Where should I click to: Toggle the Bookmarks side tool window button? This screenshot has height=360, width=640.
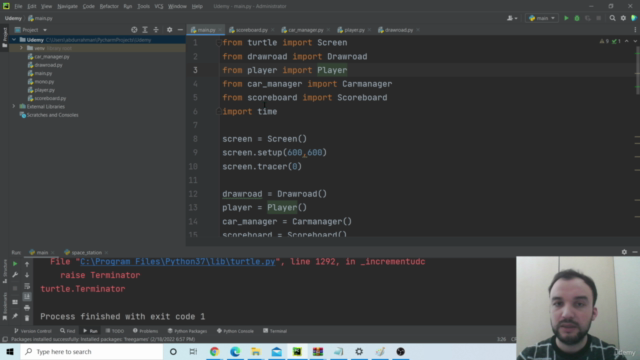coord(4,306)
